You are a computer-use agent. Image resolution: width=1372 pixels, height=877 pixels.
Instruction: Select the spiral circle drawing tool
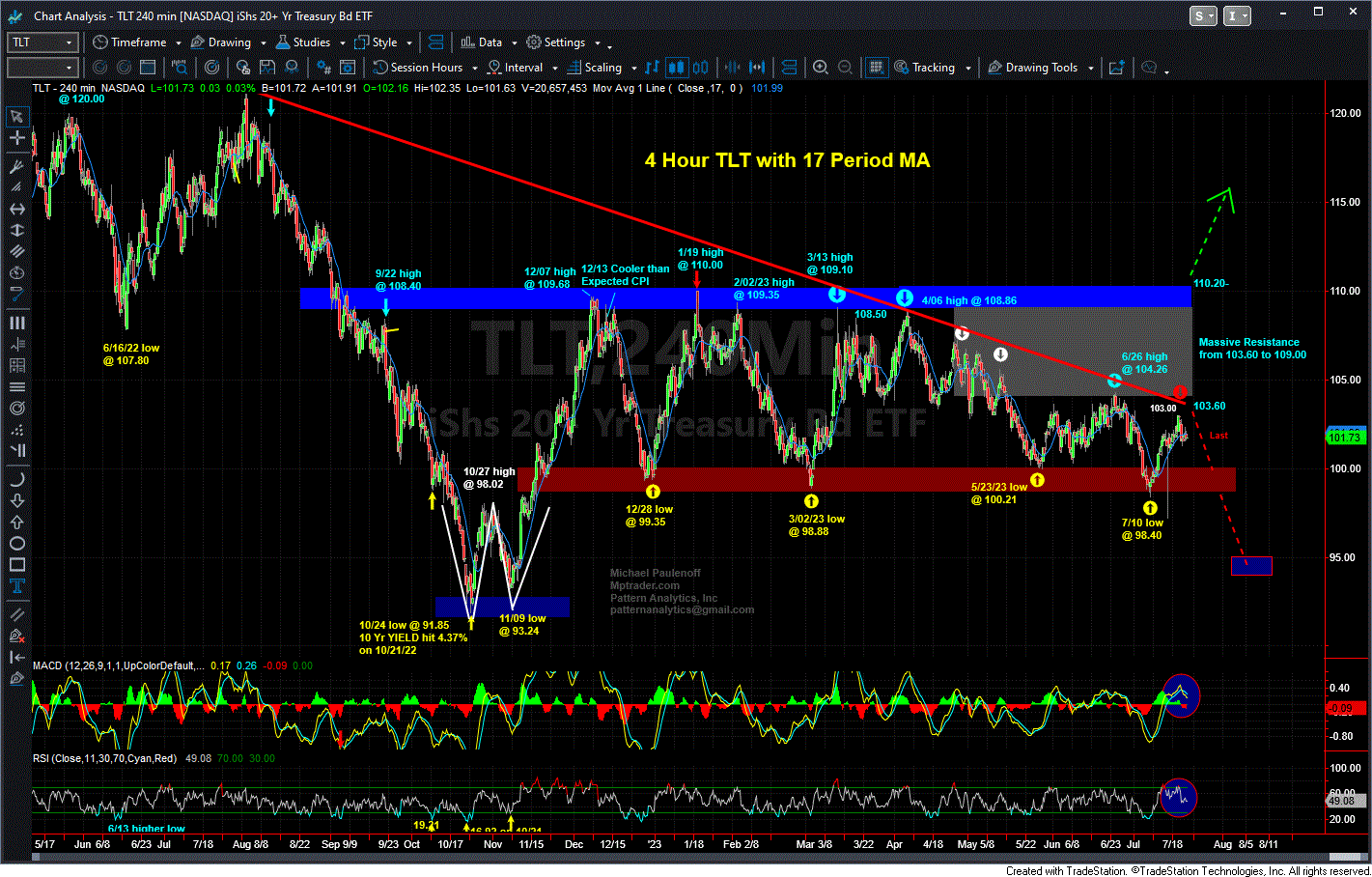click(16, 408)
